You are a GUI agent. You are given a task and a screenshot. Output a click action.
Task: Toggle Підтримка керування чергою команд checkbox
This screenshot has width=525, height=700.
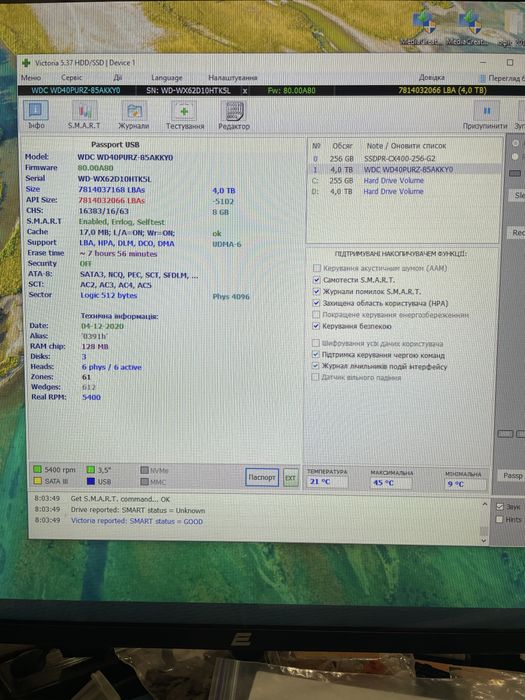(316, 354)
